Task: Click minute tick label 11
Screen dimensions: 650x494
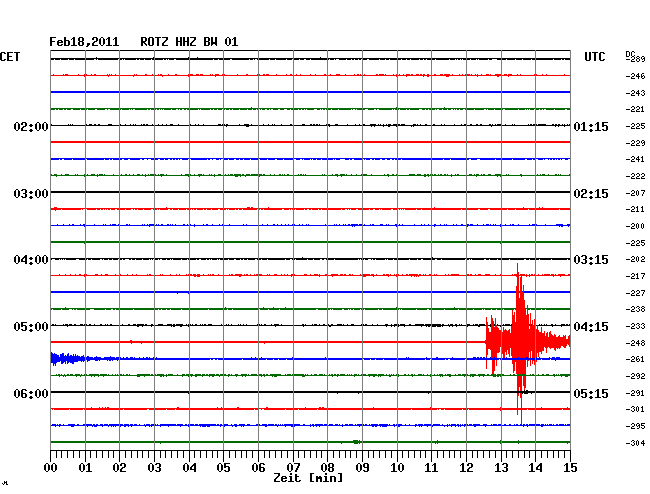Action: click(432, 468)
